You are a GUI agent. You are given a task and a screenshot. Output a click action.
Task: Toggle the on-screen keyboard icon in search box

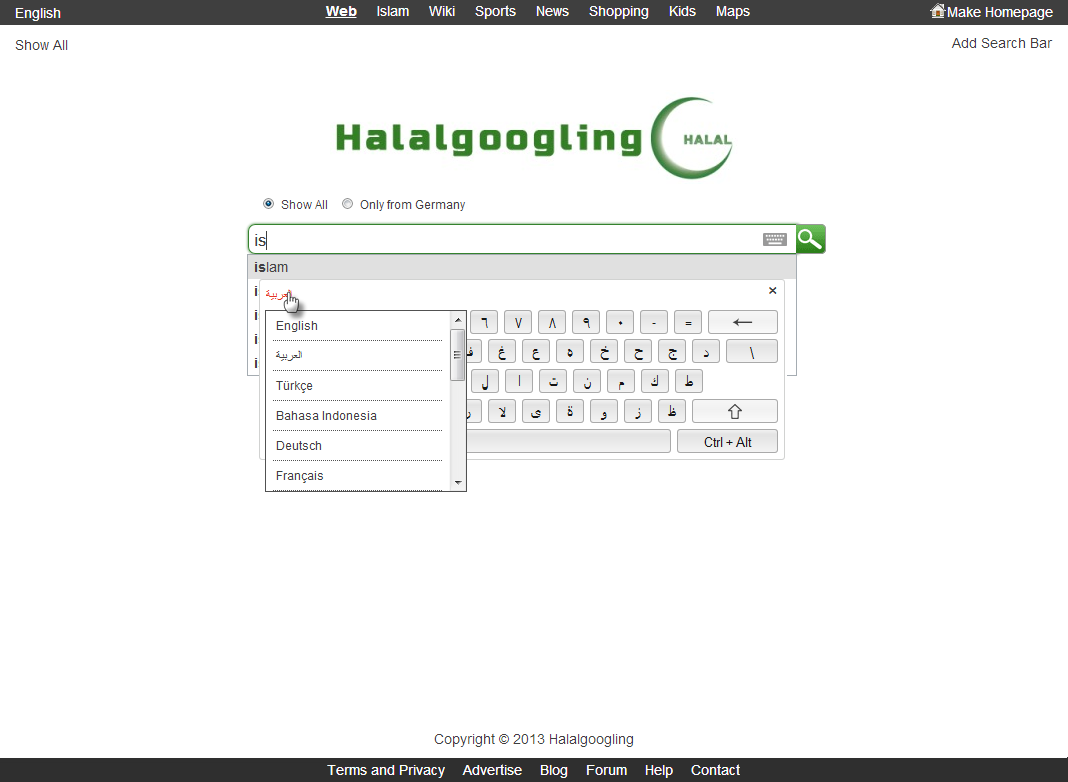pyautogui.click(x=774, y=239)
